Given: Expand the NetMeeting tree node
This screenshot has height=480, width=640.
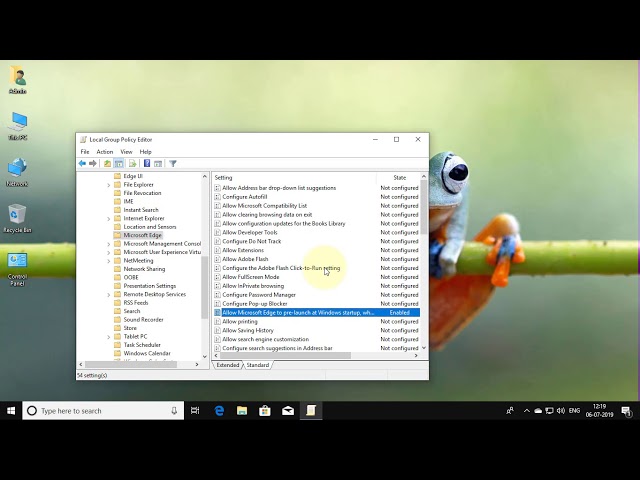Looking at the screenshot, I should click(109, 261).
